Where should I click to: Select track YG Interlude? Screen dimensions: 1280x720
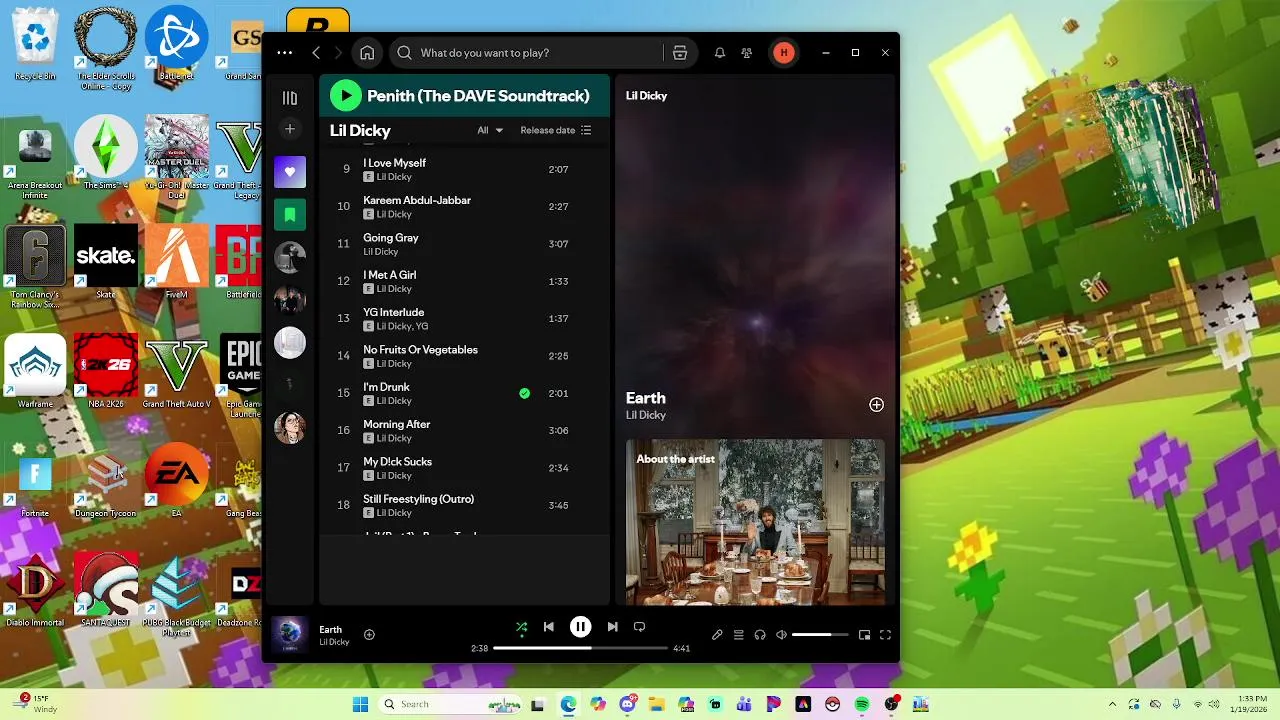pos(464,319)
